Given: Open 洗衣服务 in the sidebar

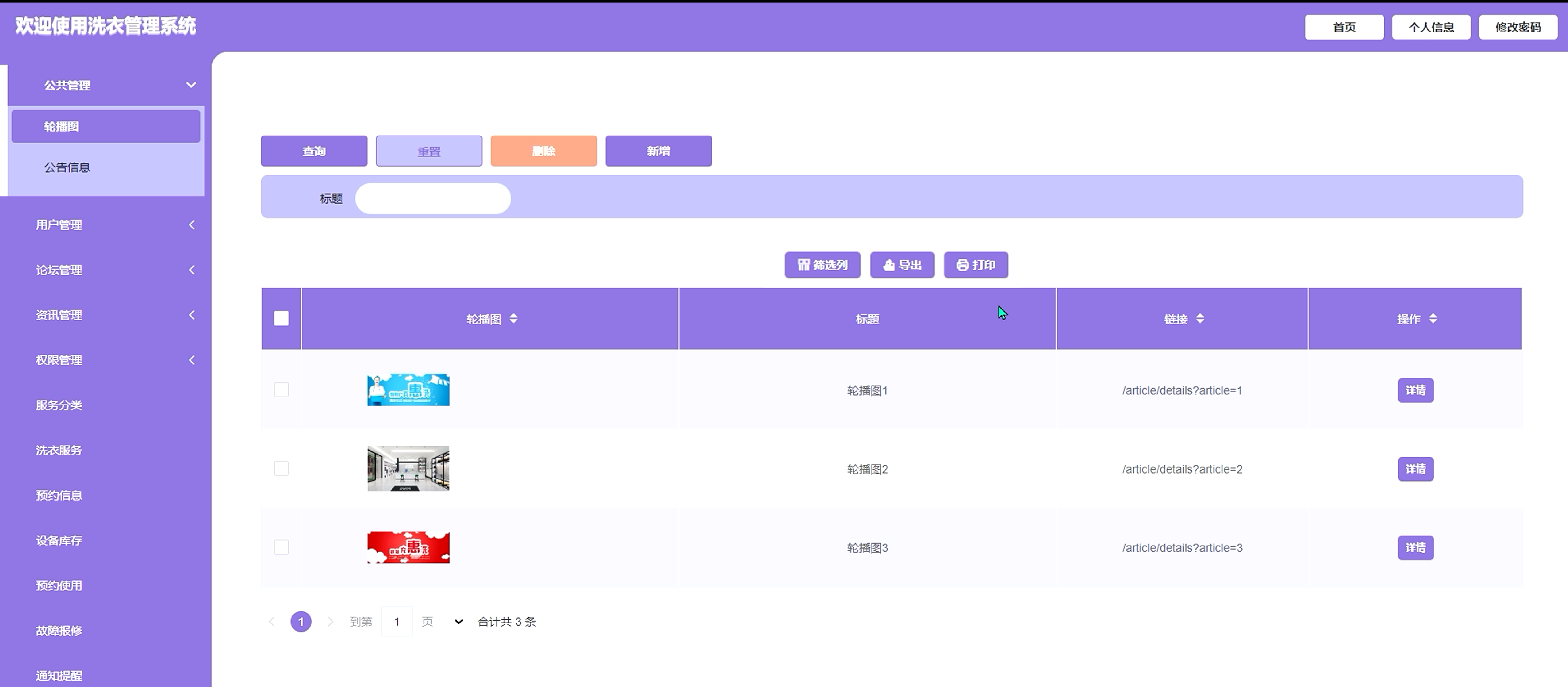Looking at the screenshot, I should pyautogui.click(x=58, y=450).
